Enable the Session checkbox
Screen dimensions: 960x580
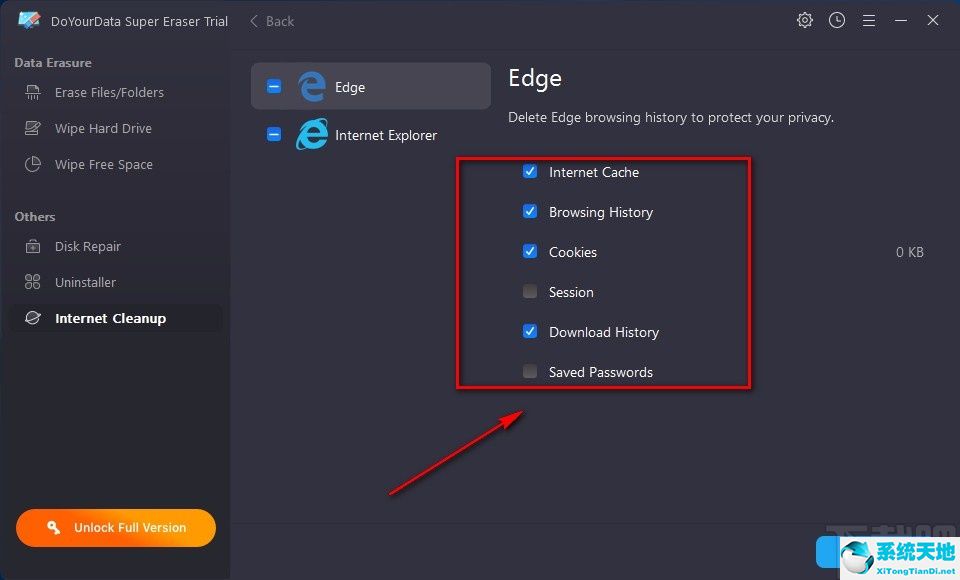tap(530, 292)
